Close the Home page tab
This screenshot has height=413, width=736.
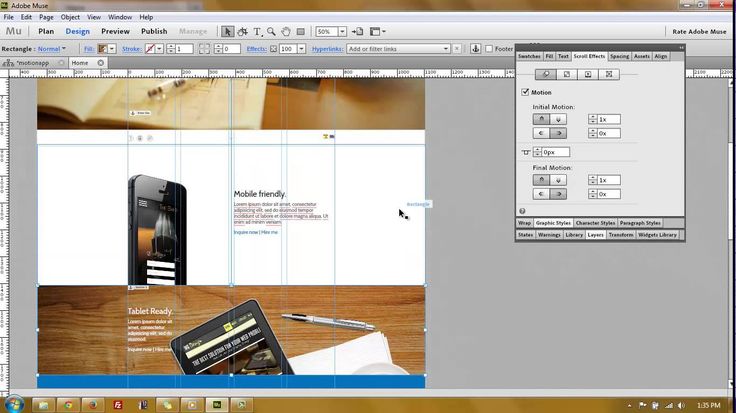click(x=100, y=62)
